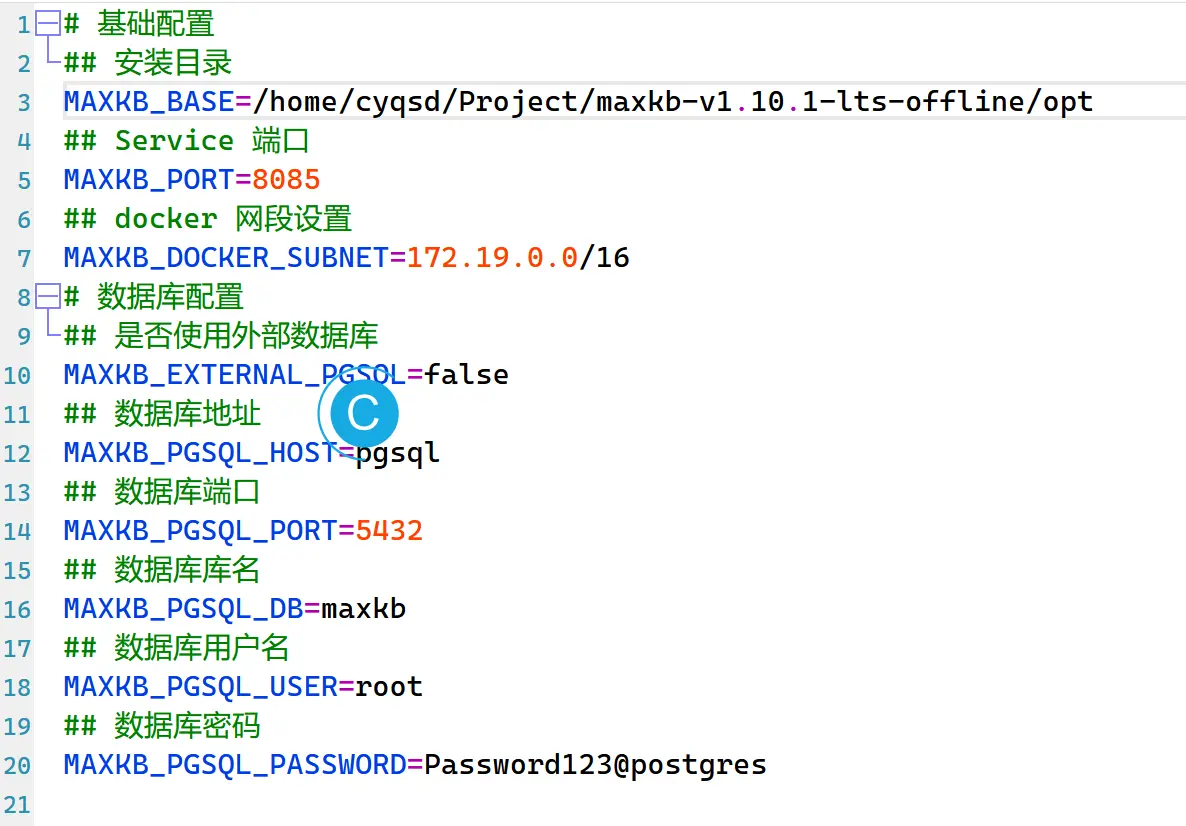
Task: Click the root username value
Action: 389,687
